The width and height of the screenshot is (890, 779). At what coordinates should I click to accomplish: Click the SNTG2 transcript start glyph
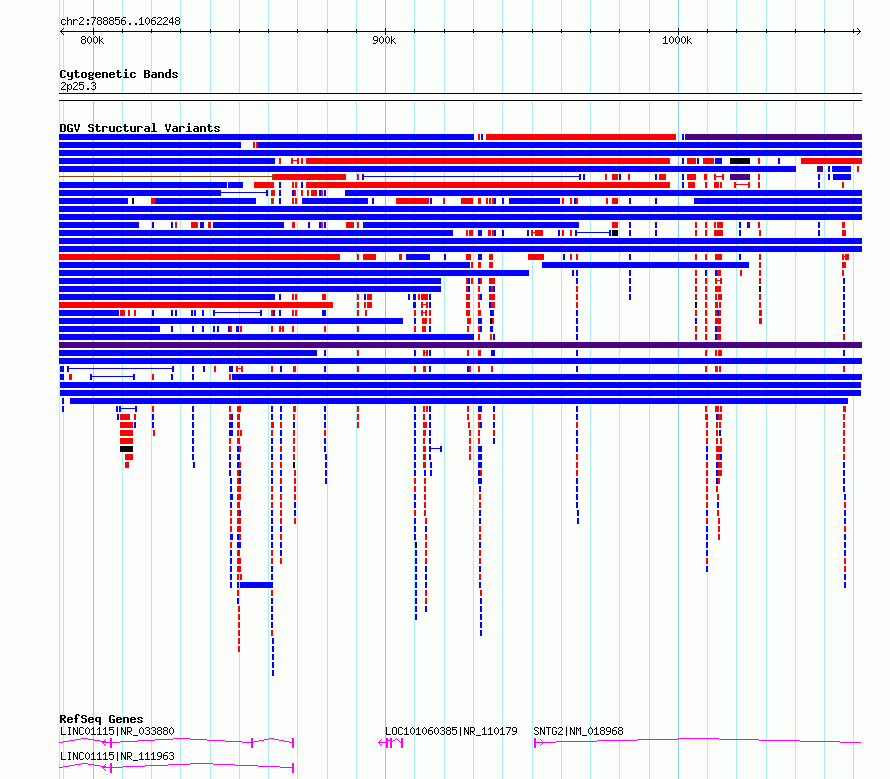point(538,743)
